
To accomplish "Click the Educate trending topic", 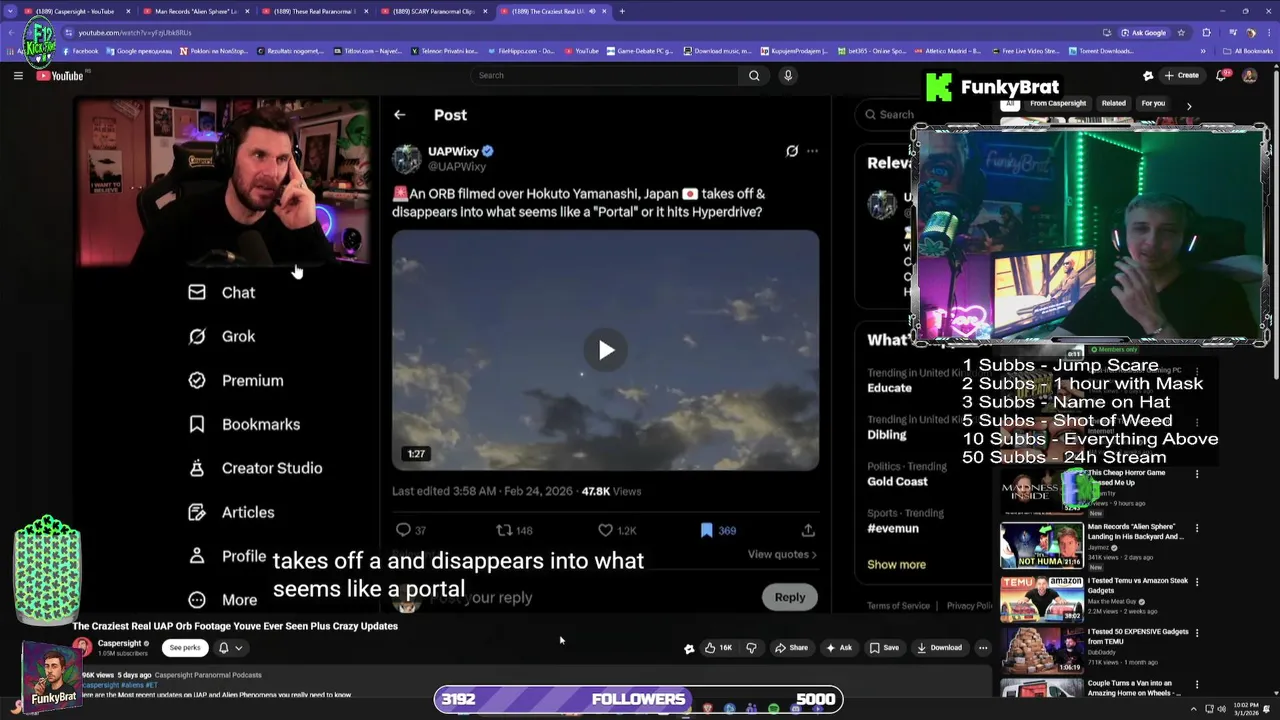I will point(889,388).
